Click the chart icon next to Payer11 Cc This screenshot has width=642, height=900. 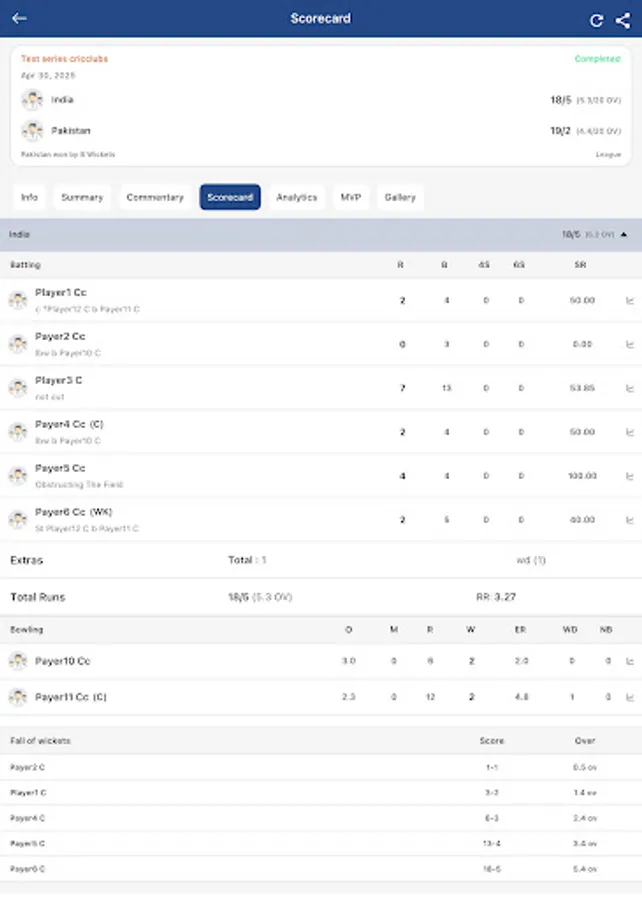(x=630, y=697)
